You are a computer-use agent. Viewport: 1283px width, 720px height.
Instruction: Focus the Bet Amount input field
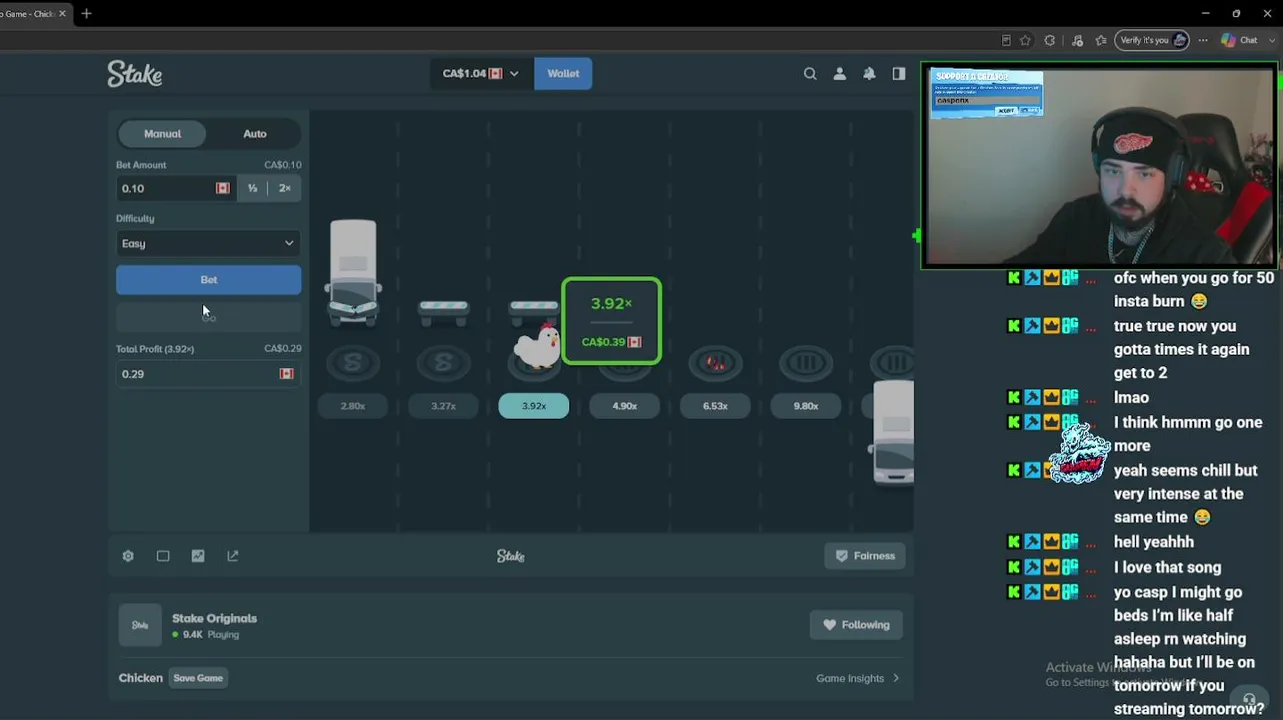[176, 188]
